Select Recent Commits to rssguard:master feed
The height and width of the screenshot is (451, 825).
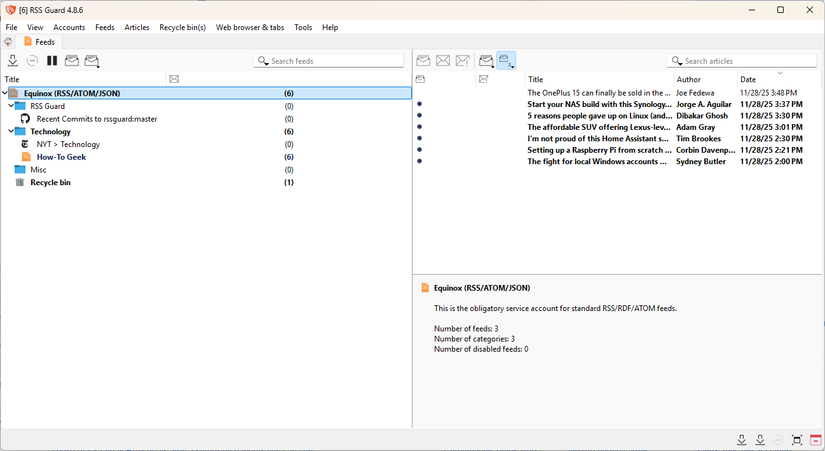[x=97, y=119]
